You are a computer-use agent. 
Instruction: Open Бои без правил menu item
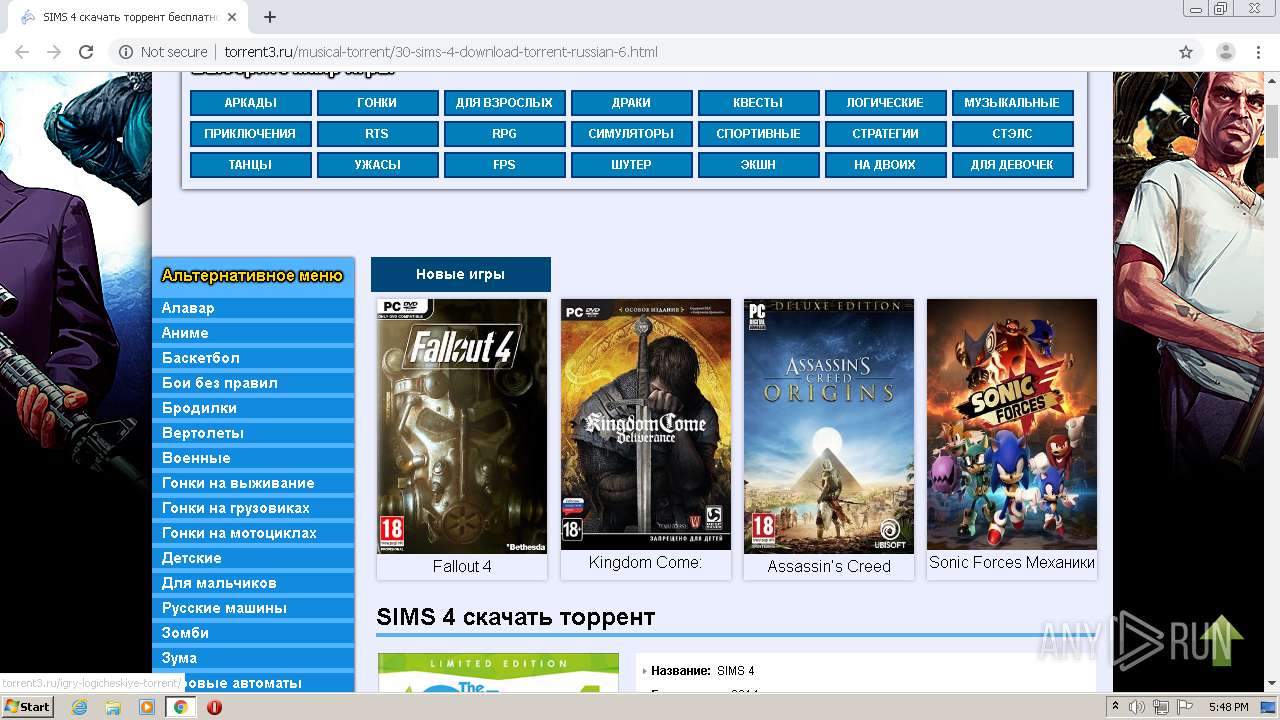coord(253,383)
